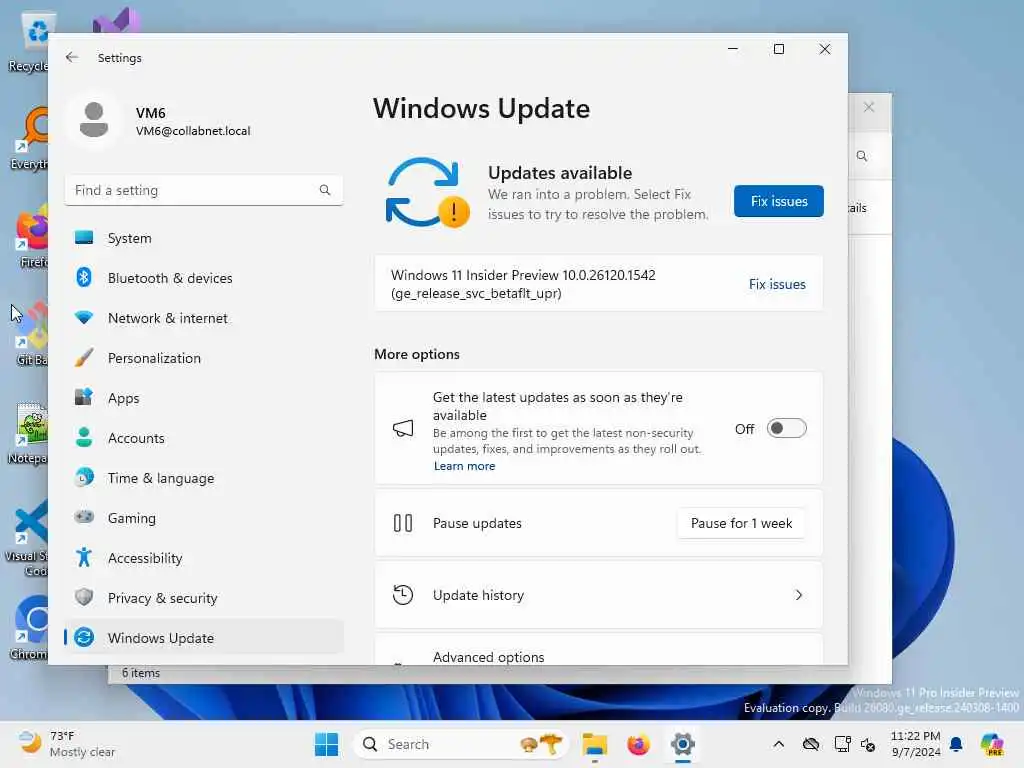Click the System icon in sidebar
The width and height of the screenshot is (1024, 768).
tap(84, 238)
